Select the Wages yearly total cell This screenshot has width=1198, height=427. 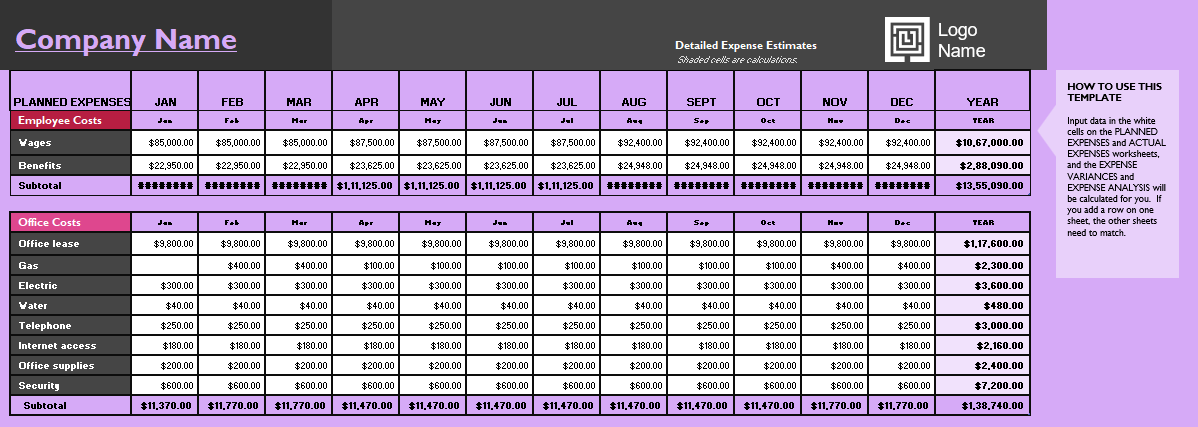(x=982, y=143)
